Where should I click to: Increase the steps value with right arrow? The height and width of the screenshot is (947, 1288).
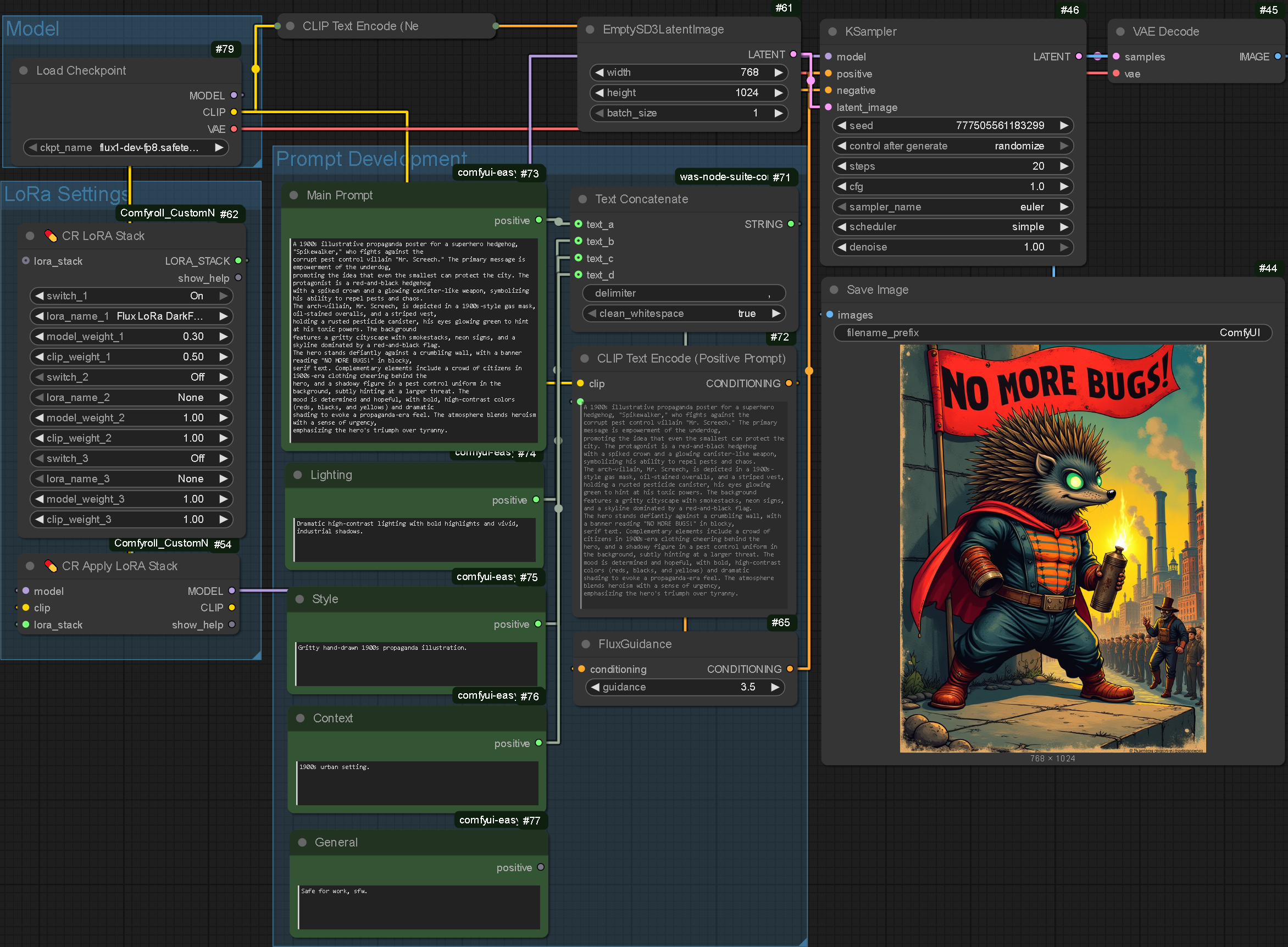tap(1064, 166)
